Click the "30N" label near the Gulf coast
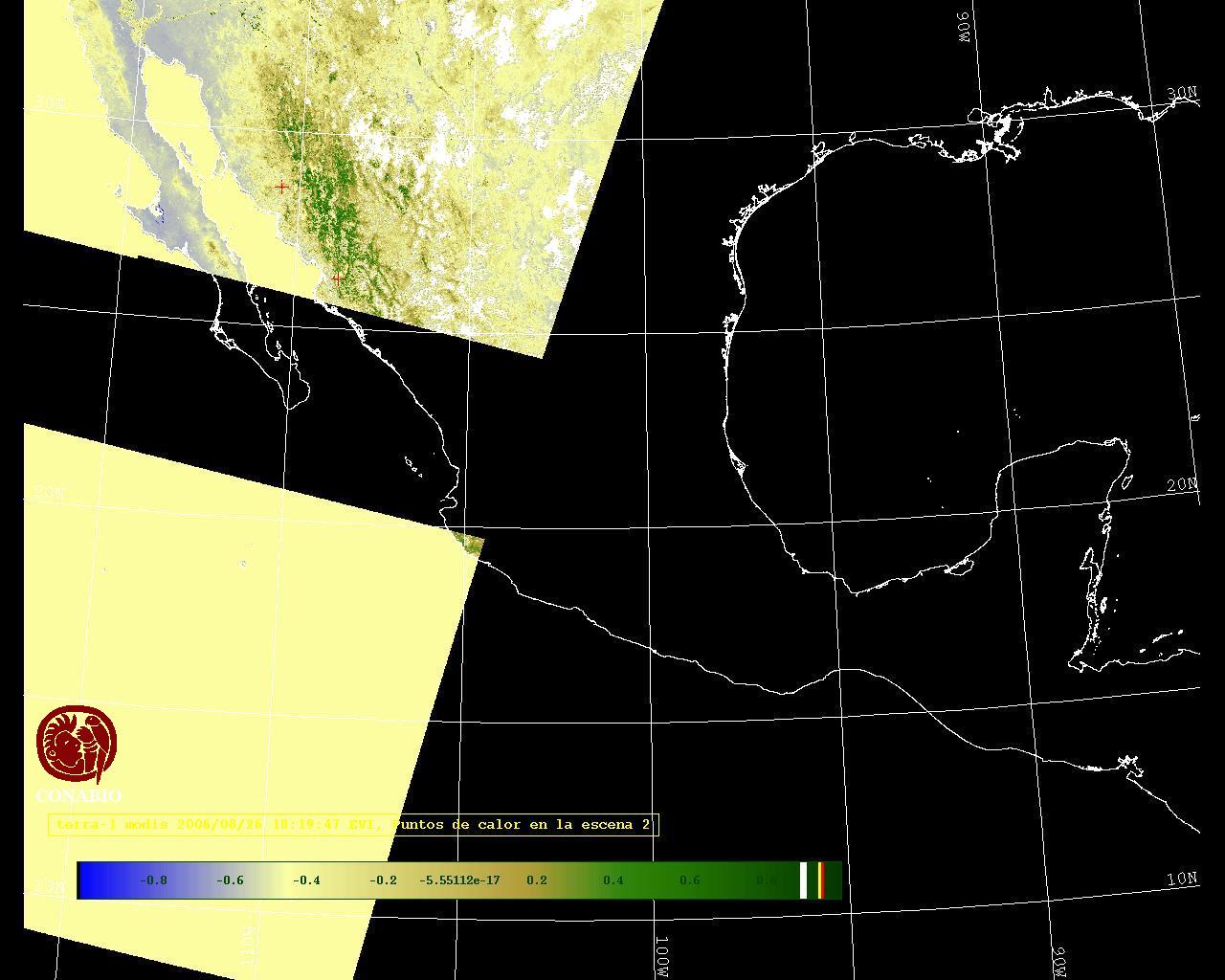This screenshot has height=980, width=1225. 1183,93
